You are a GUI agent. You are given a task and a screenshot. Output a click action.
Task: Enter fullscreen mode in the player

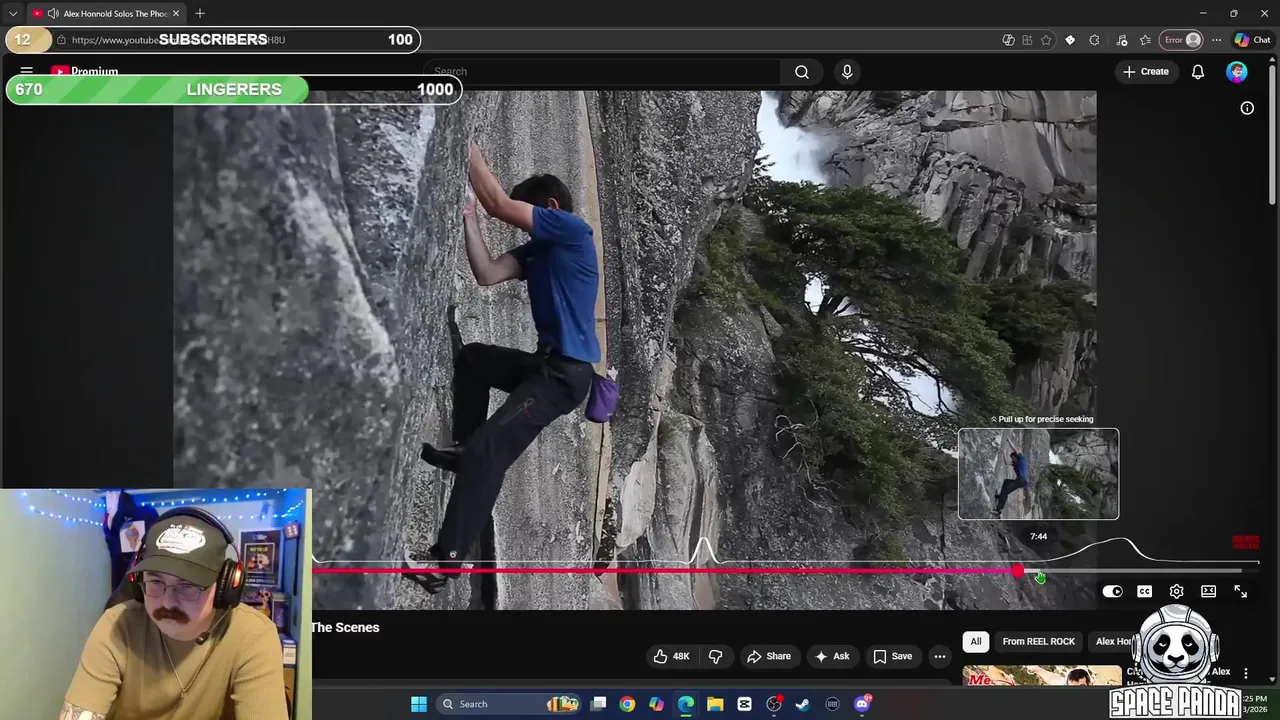pos(1240,591)
